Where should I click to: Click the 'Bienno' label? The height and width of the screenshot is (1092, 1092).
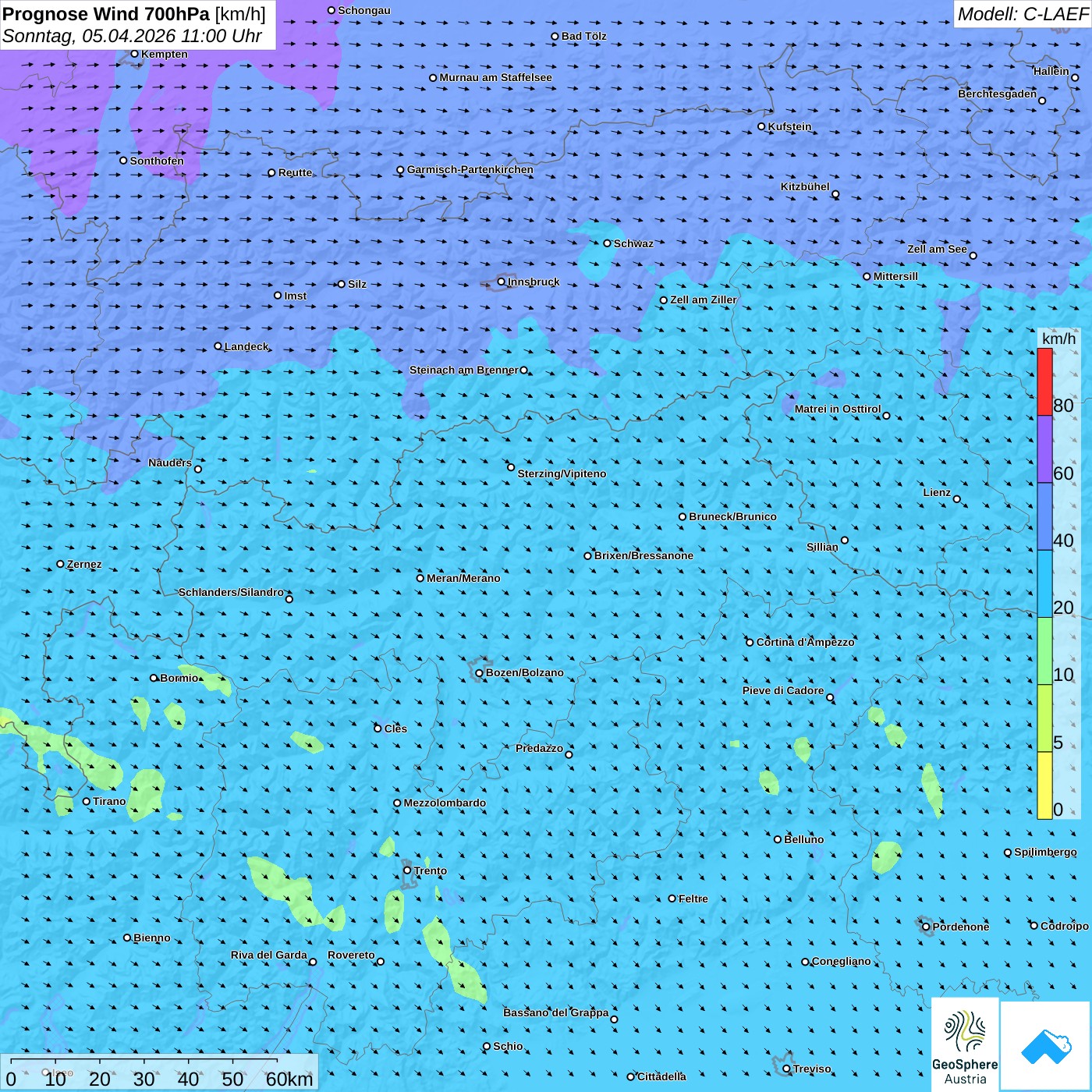[152, 938]
